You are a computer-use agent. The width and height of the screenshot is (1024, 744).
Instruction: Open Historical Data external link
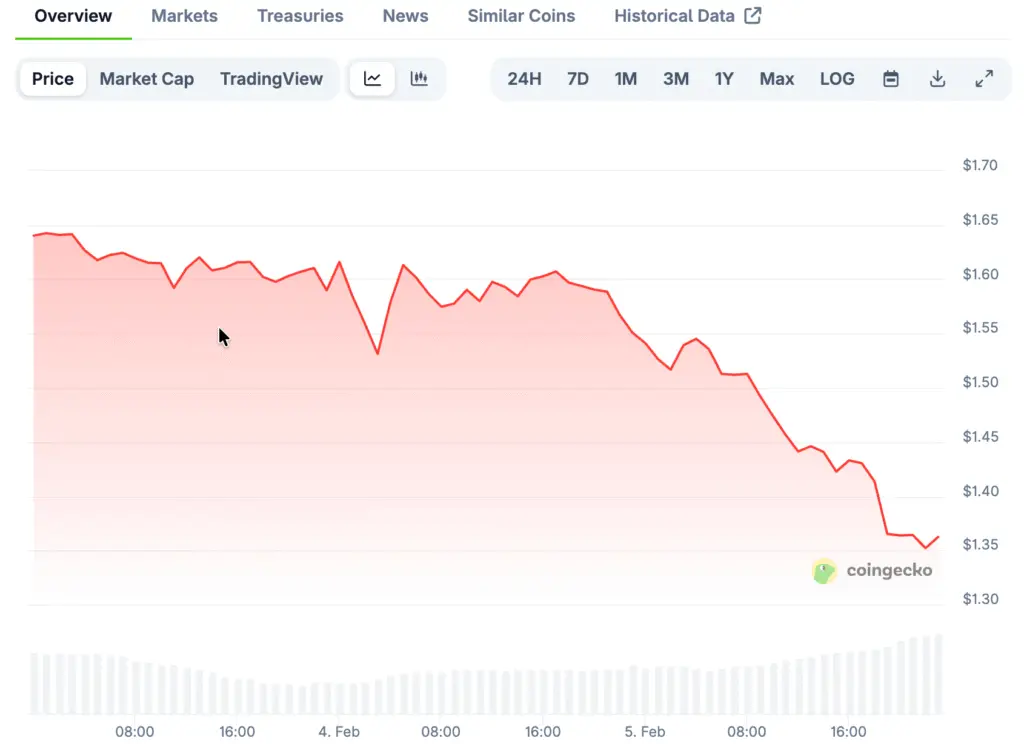[x=687, y=16]
